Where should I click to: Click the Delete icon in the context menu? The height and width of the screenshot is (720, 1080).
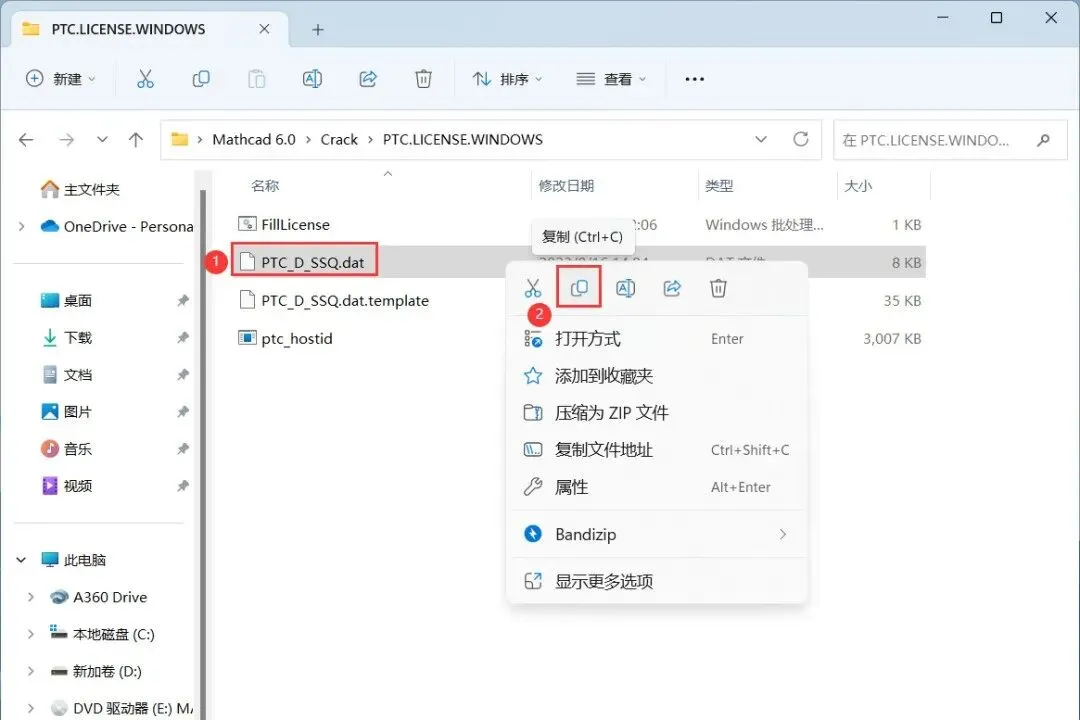pos(718,287)
